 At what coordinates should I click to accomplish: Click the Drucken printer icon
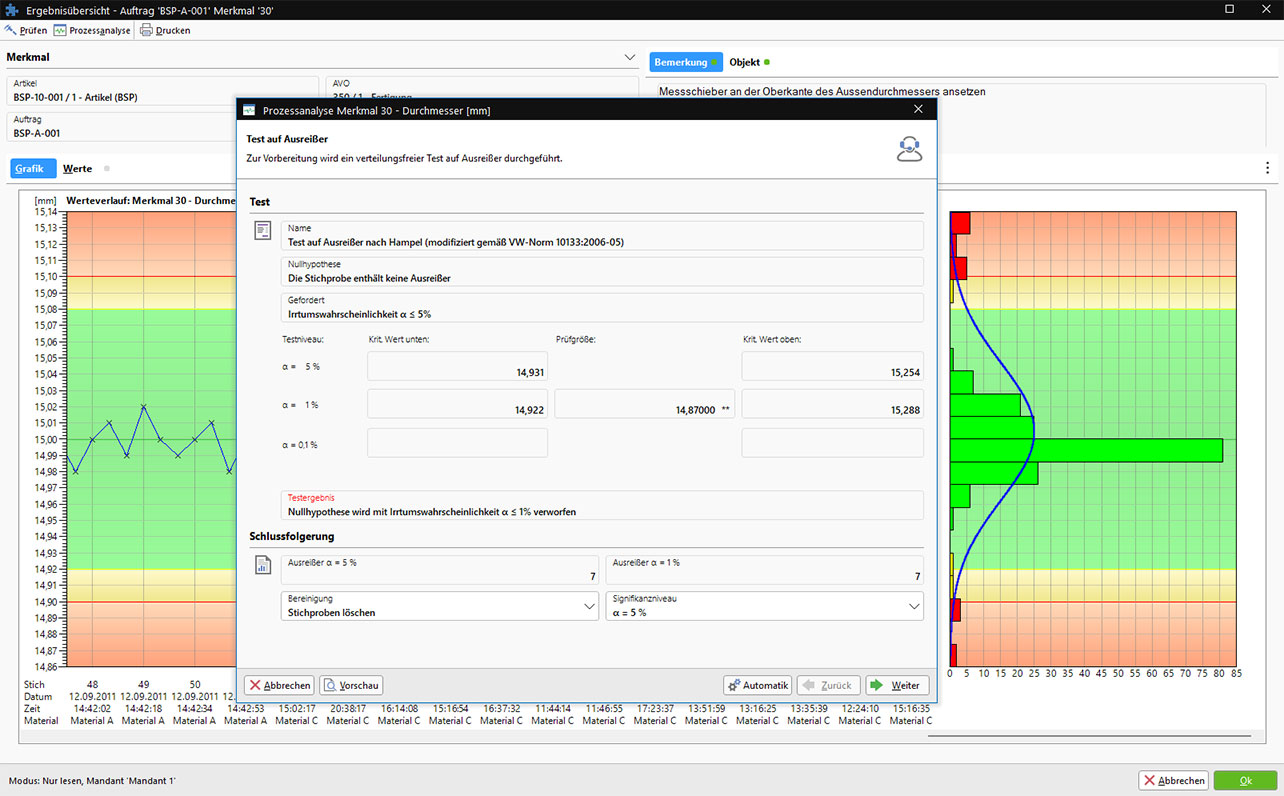tap(146, 30)
